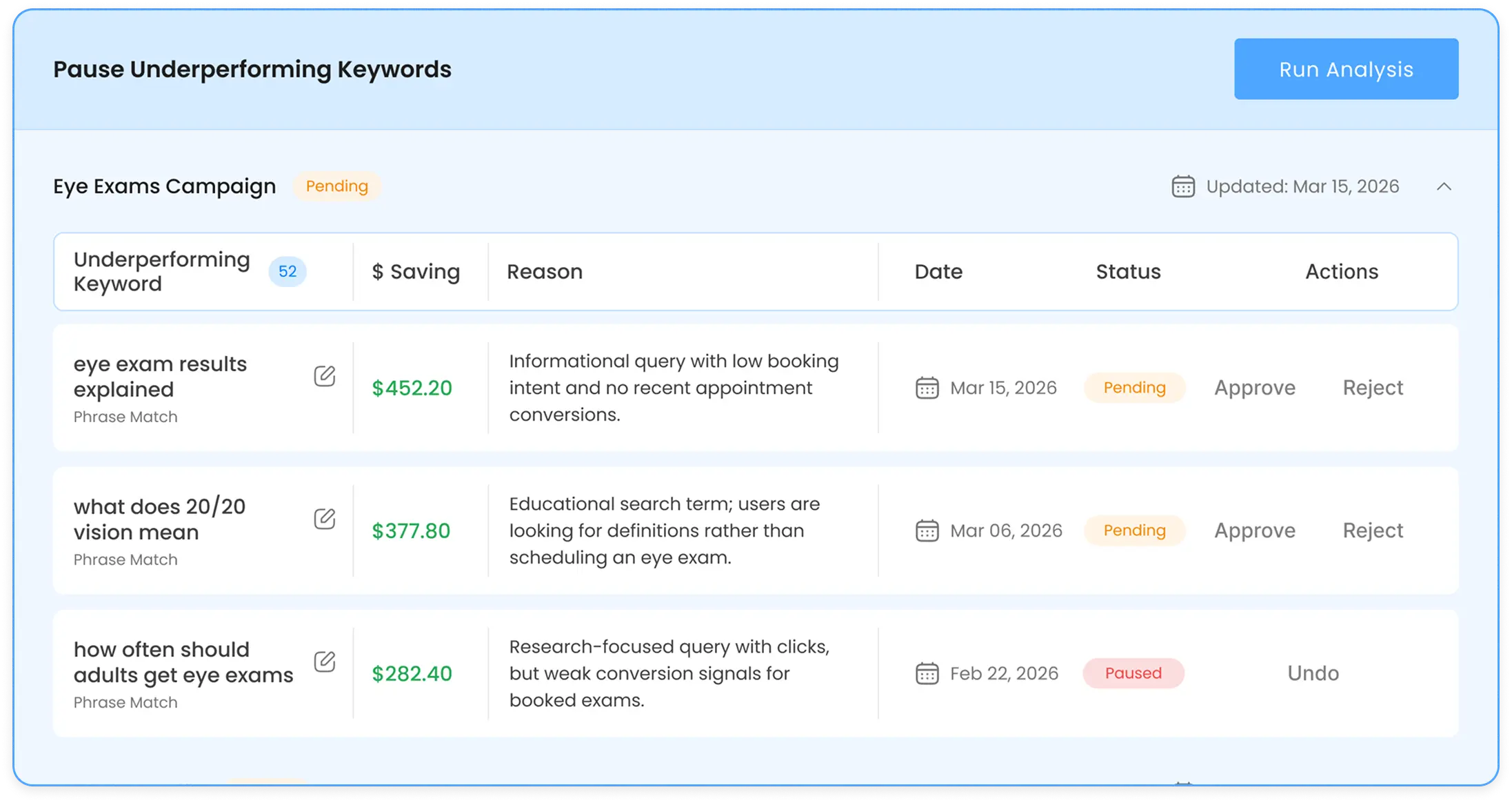This screenshot has height=803, width=1512.
Task: Approve pausing "what does 20/20 vision mean"
Action: tap(1254, 531)
